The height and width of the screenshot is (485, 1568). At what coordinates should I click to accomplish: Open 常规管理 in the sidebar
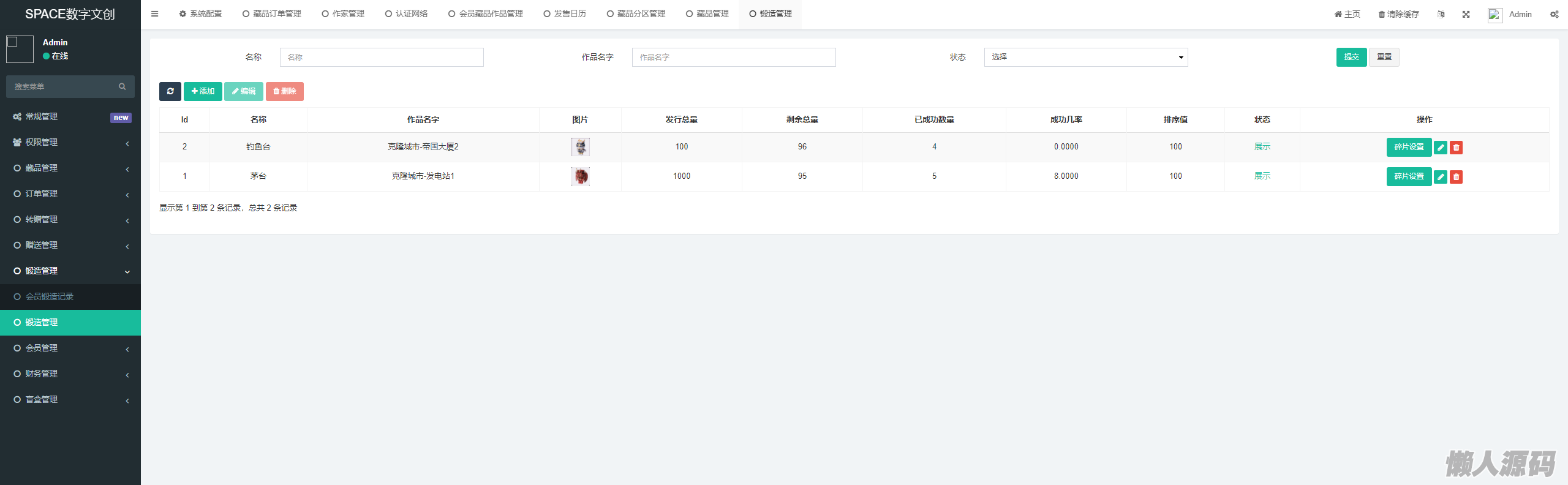70,116
